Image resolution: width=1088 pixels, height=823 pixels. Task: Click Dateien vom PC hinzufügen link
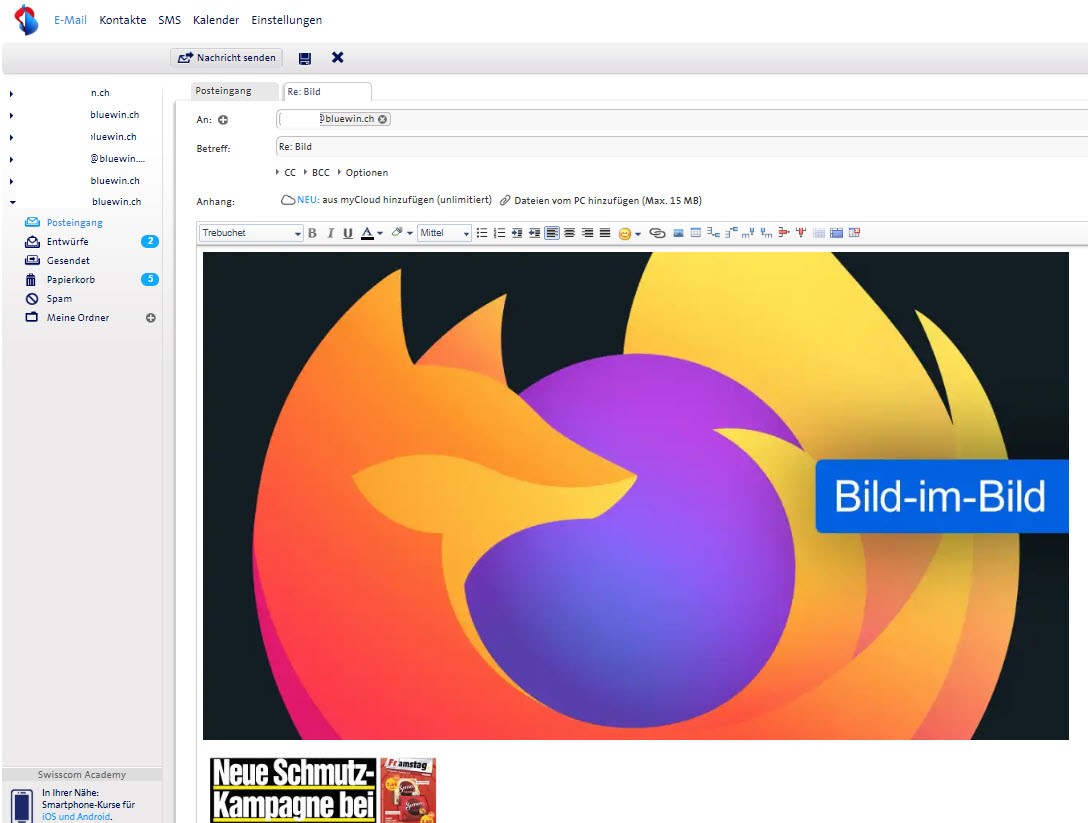tap(607, 200)
